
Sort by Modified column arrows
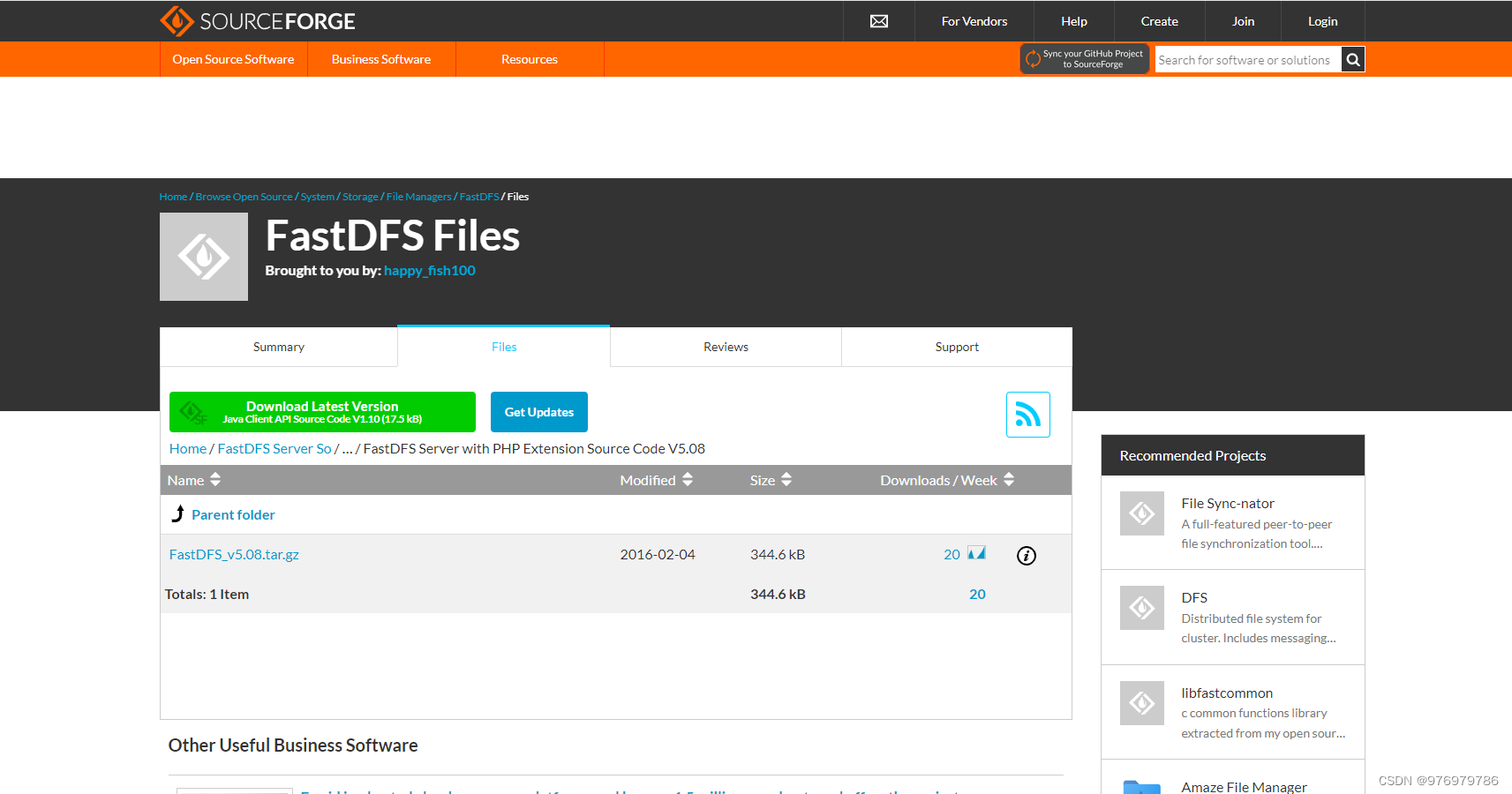coord(688,479)
